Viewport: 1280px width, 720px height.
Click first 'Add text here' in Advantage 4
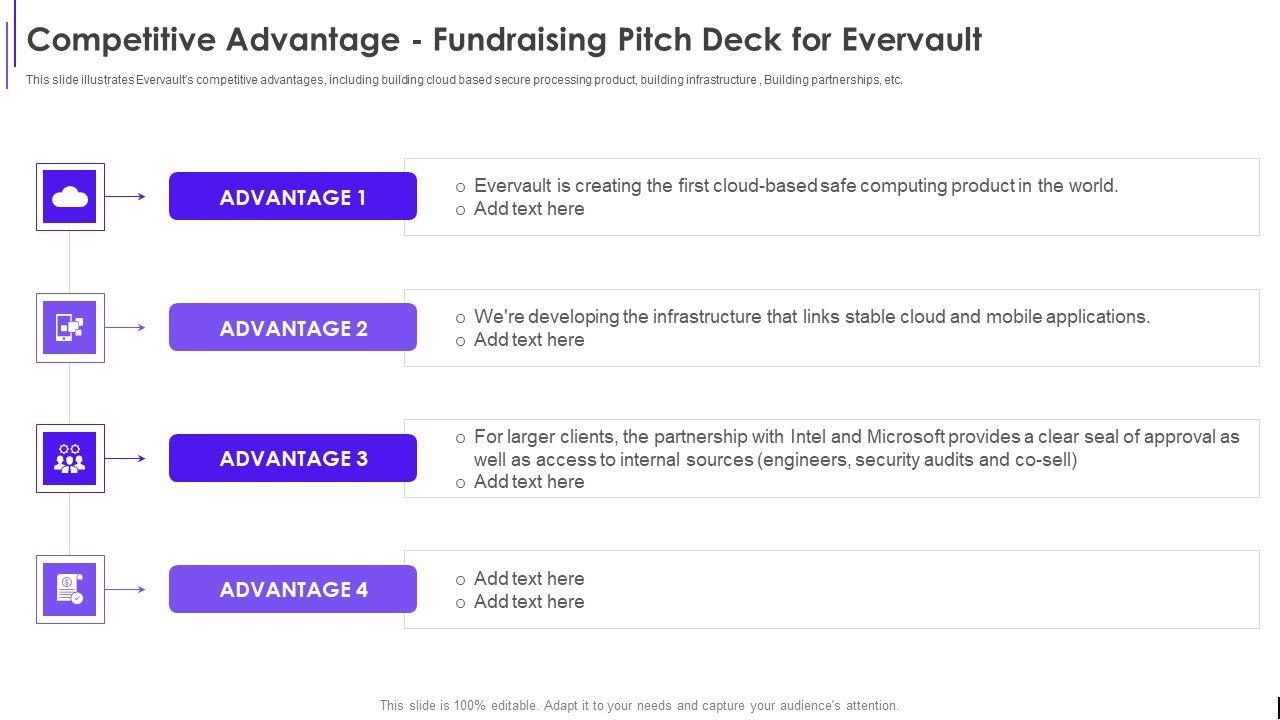tap(529, 579)
